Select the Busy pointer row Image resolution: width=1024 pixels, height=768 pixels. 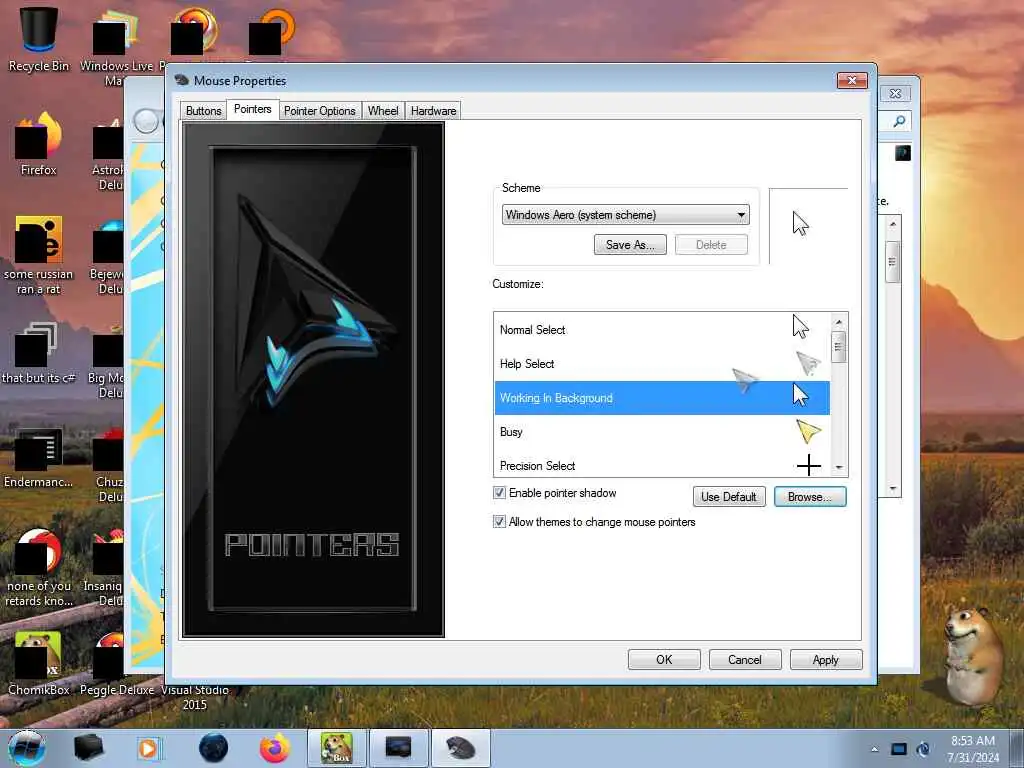(662, 432)
